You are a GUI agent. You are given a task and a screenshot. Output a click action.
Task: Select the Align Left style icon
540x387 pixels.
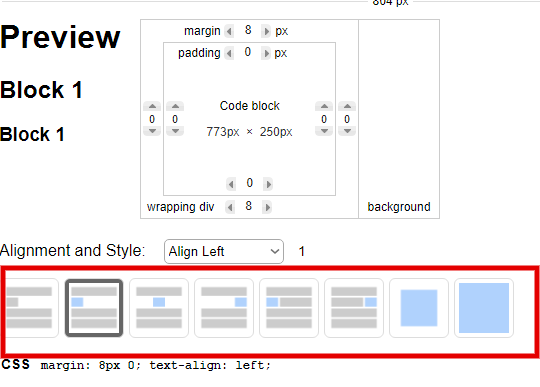click(x=94, y=308)
